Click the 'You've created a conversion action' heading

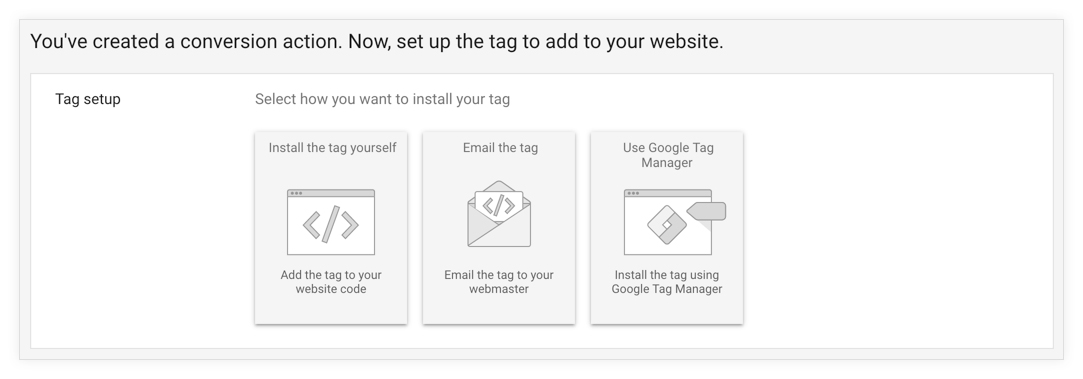[x=376, y=42]
